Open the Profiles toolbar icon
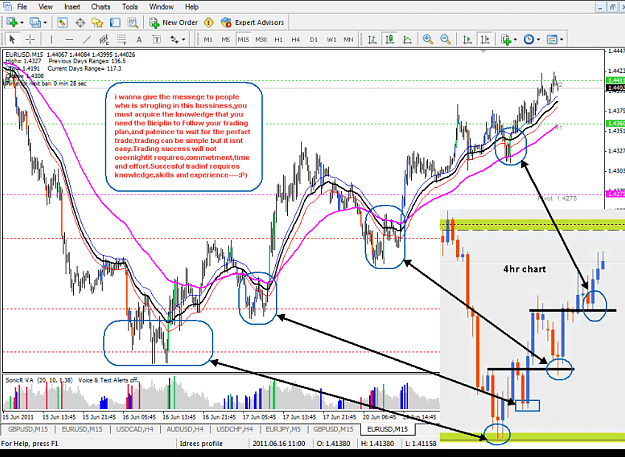 [x=35, y=23]
